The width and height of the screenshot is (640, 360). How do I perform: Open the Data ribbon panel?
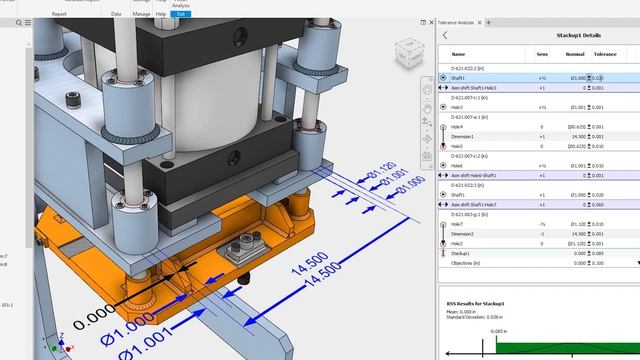(x=116, y=14)
